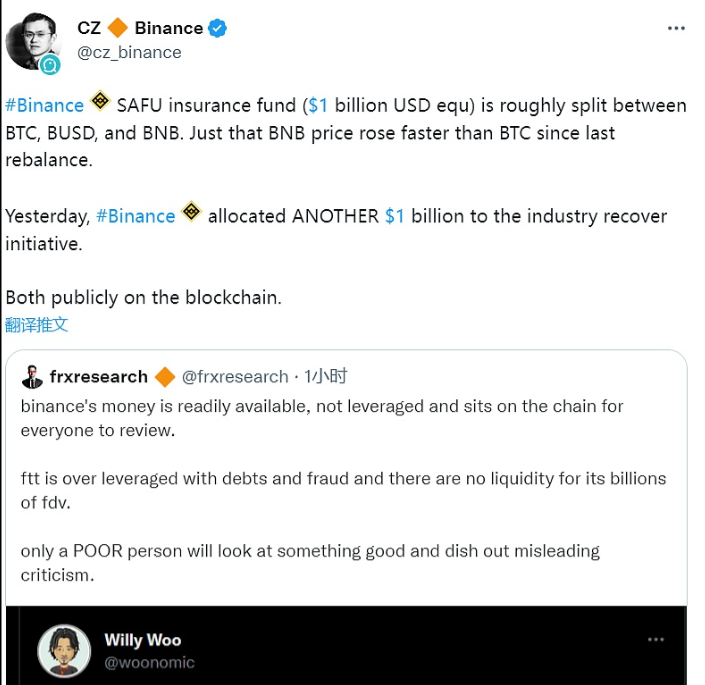Click the CZ Binance display name
705x685 pixels.
pos(139,28)
